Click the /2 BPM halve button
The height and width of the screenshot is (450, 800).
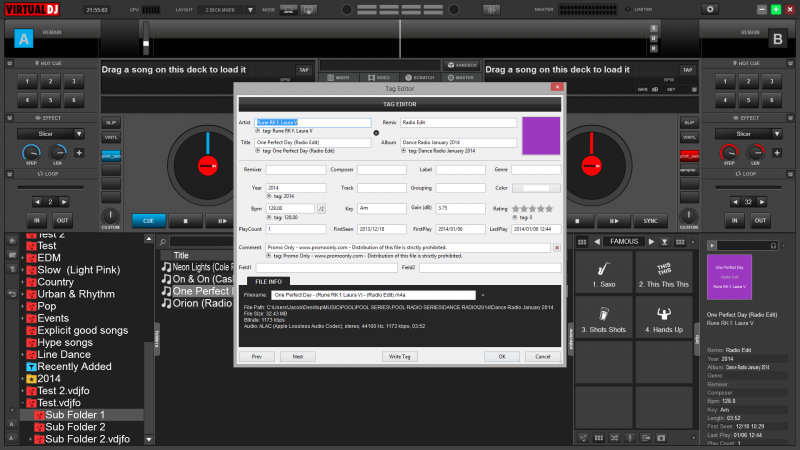pyautogui.click(x=321, y=209)
